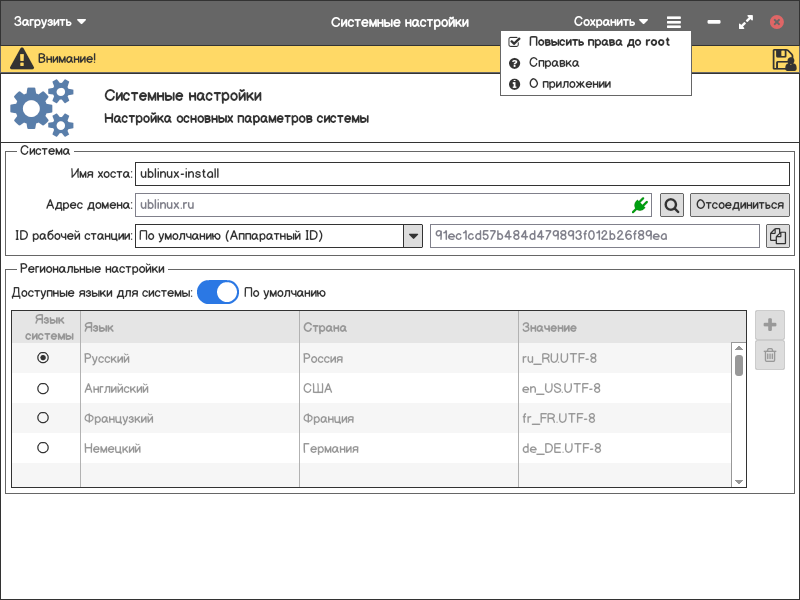The height and width of the screenshot is (600, 800).
Task: Open the Загрузить dropdown menu
Action: pyautogui.click(x=50, y=22)
